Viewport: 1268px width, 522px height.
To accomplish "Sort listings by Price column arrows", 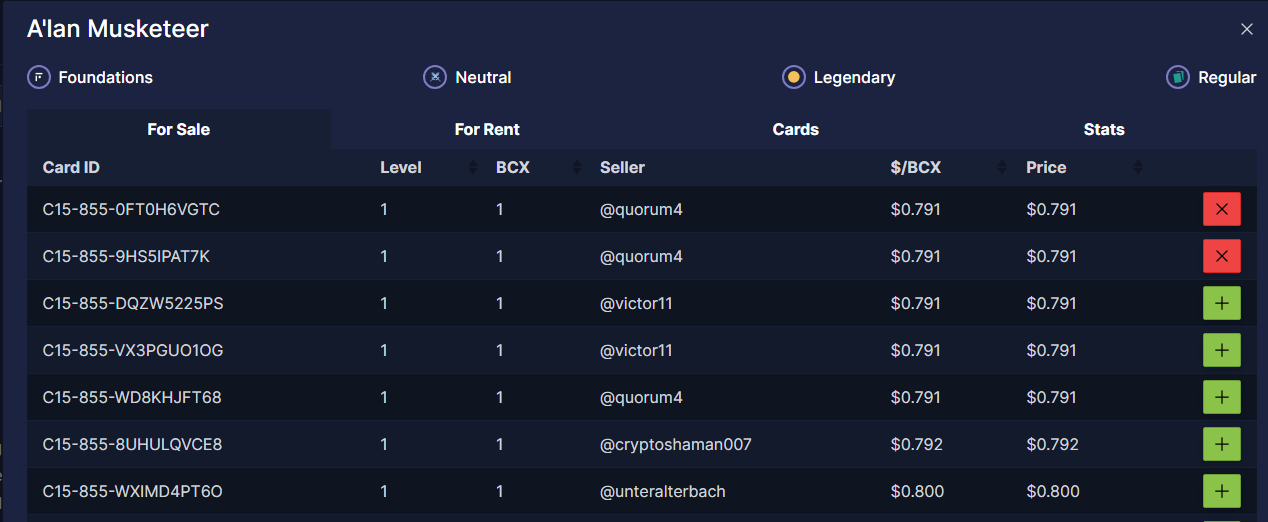I will click(1137, 168).
